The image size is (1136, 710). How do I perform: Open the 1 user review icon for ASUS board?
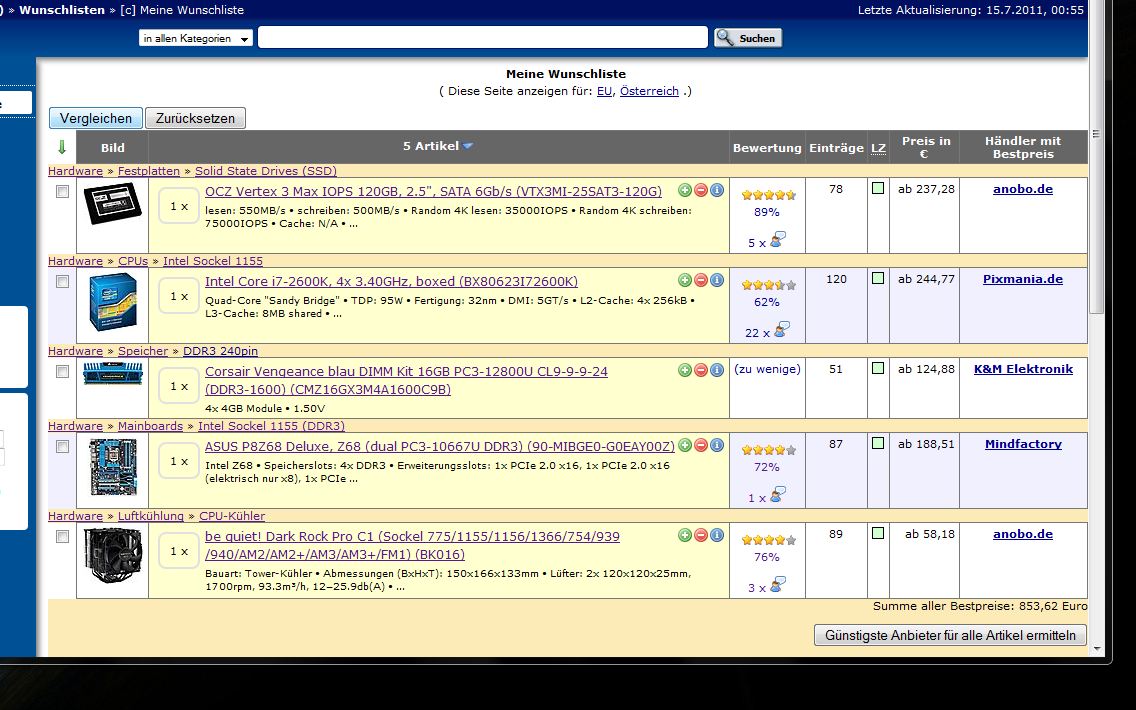[777, 495]
